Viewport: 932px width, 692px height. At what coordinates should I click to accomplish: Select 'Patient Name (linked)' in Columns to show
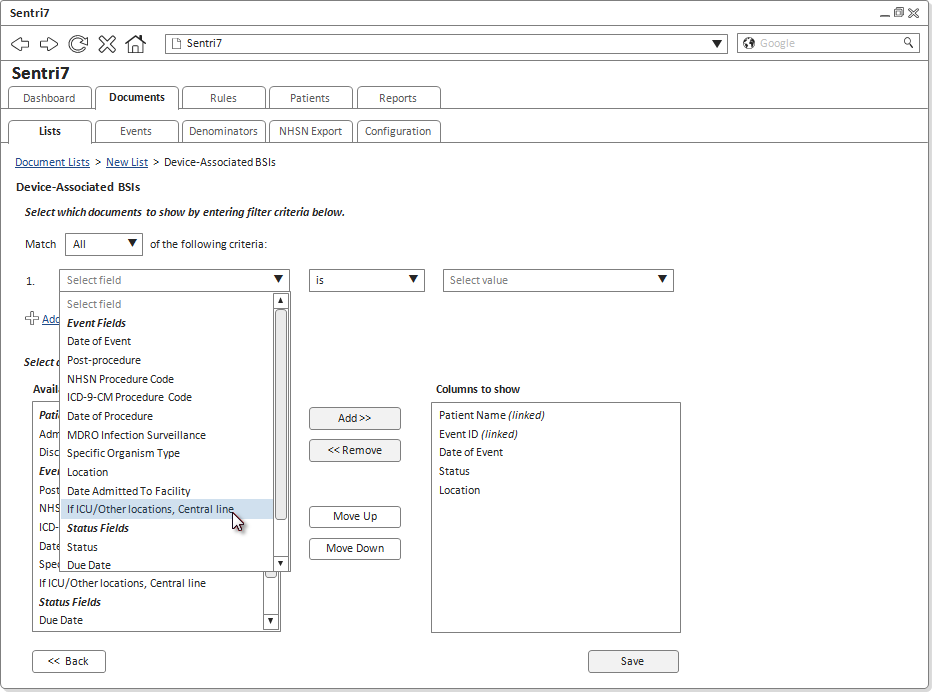point(492,416)
